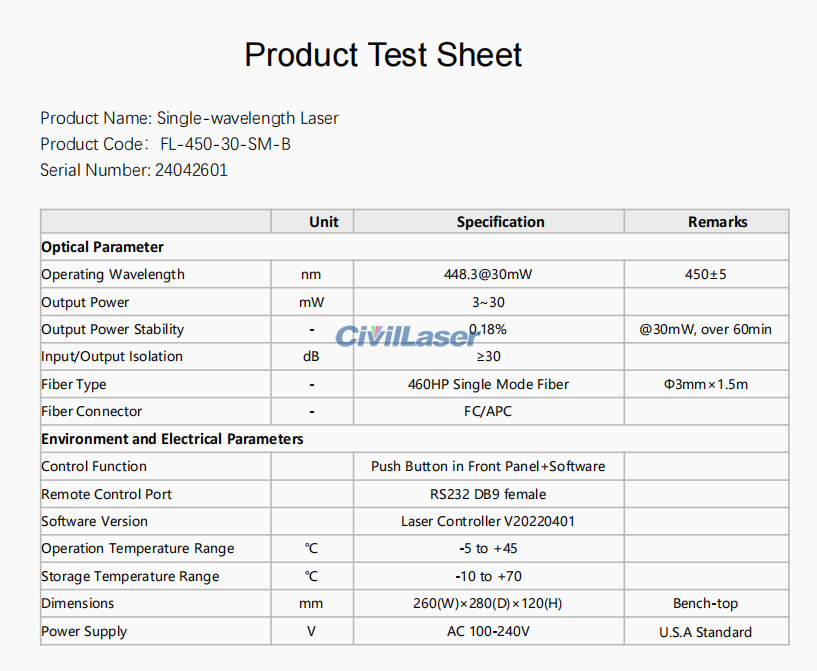Click Laser Controller V20220401 cell

(x=488, y=521)
